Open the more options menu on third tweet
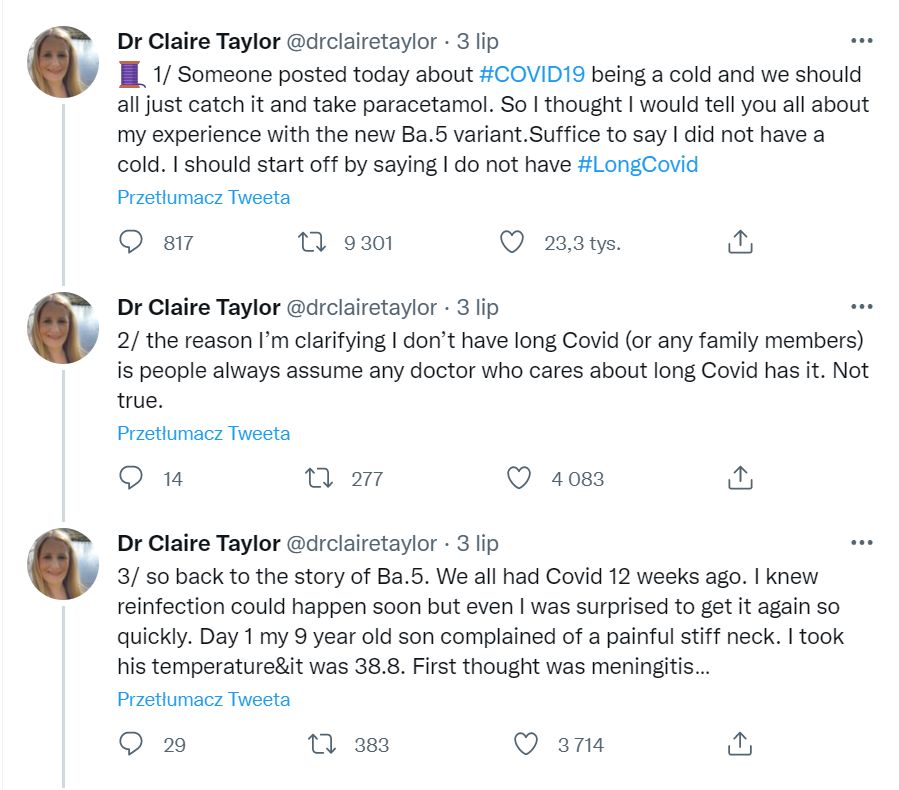Image resolution: width=899 pixels, height=790 pixels. pos(861,543)
